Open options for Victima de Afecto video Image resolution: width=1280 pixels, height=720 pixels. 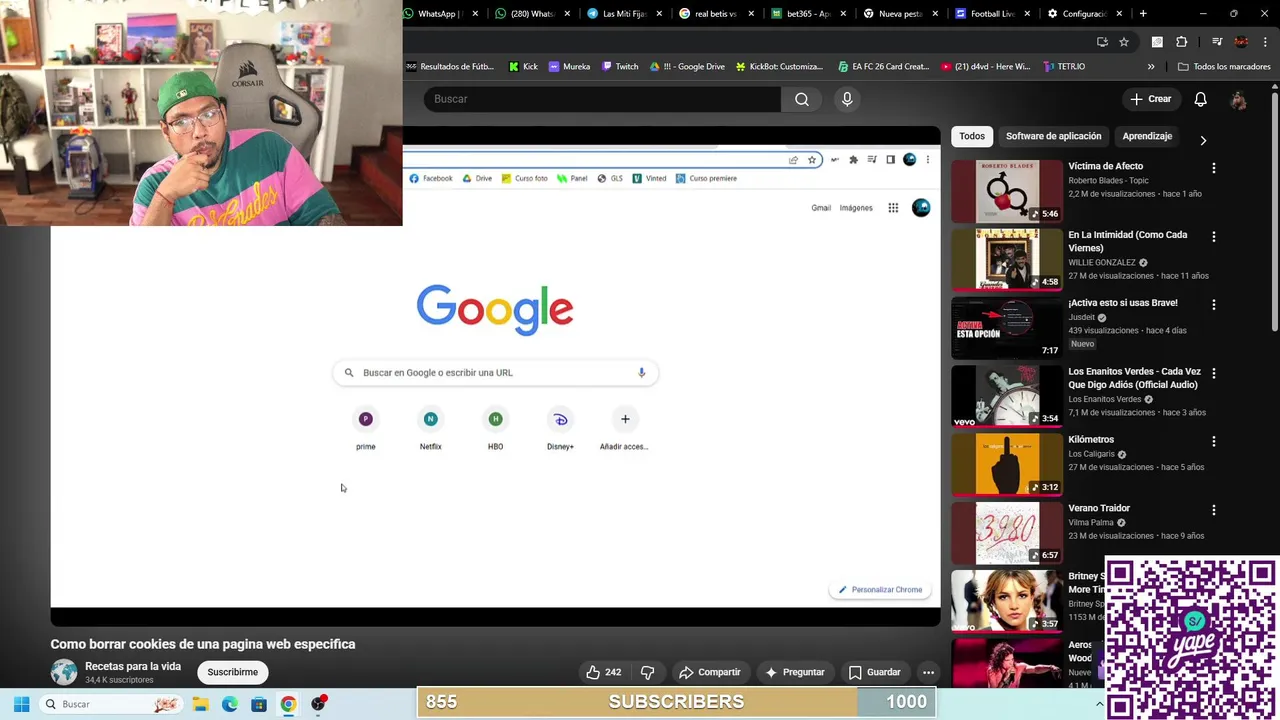click(1214, 168)
